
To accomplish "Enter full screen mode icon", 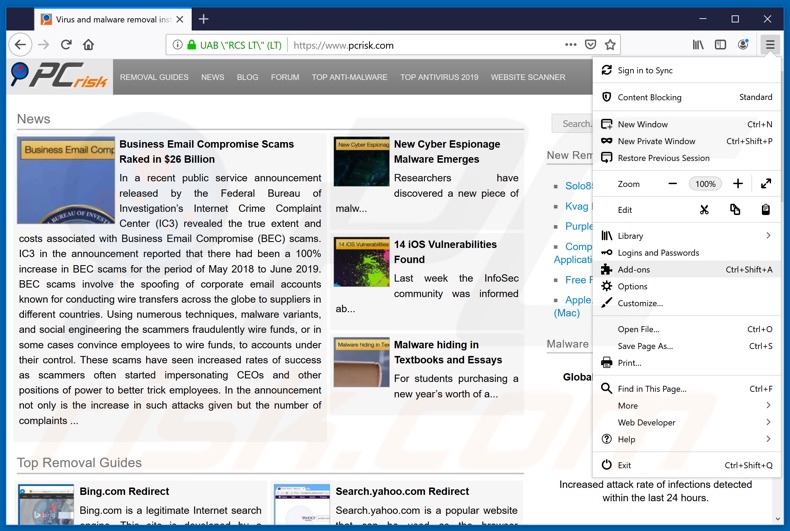I will point(766,184).
